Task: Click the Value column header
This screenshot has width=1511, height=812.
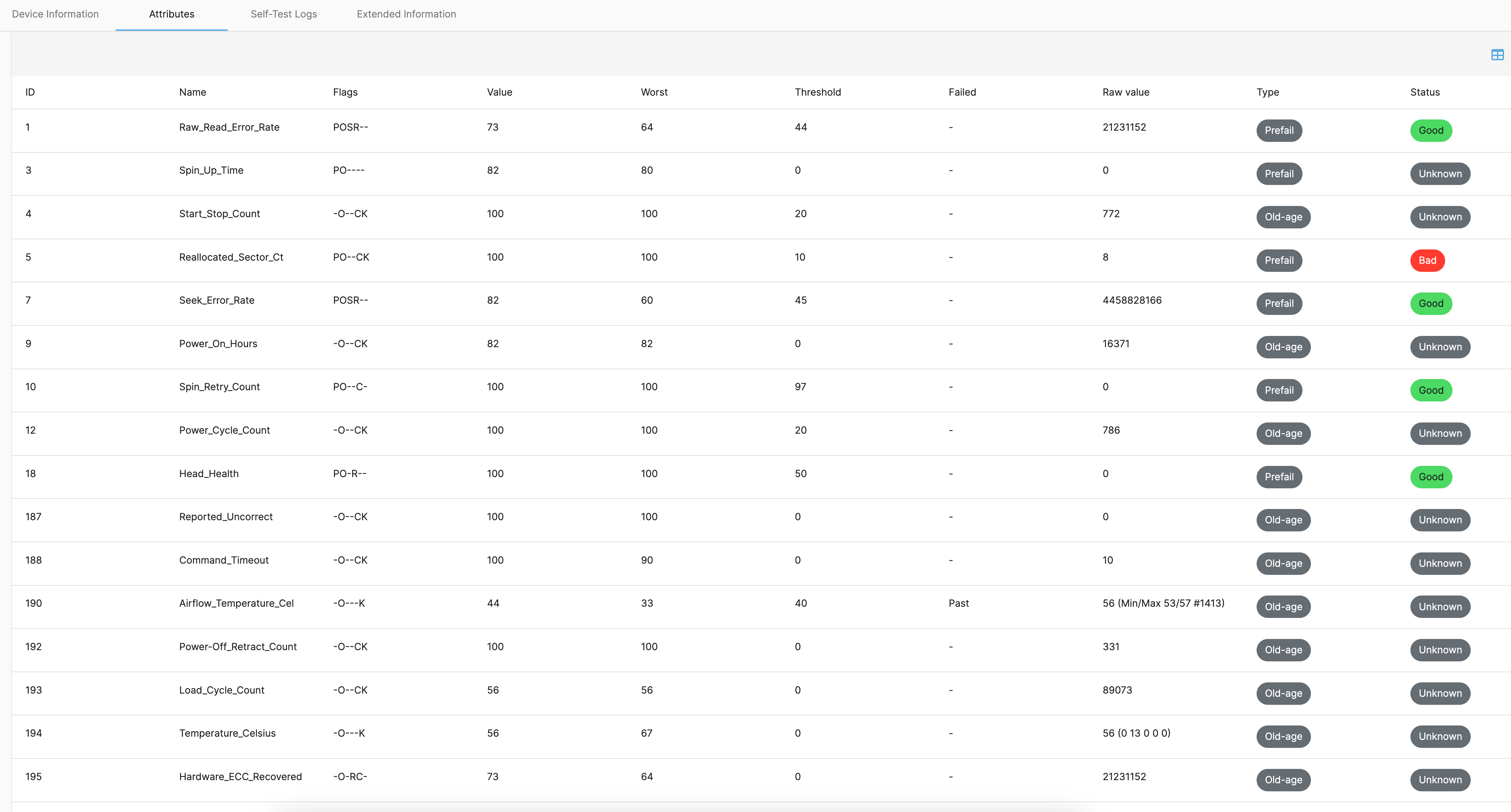Action: 500,92
